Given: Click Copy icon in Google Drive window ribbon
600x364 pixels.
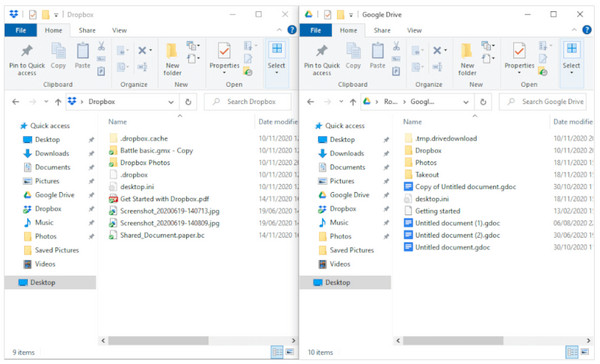Looking at the screenshot, I should coord(353,56).
